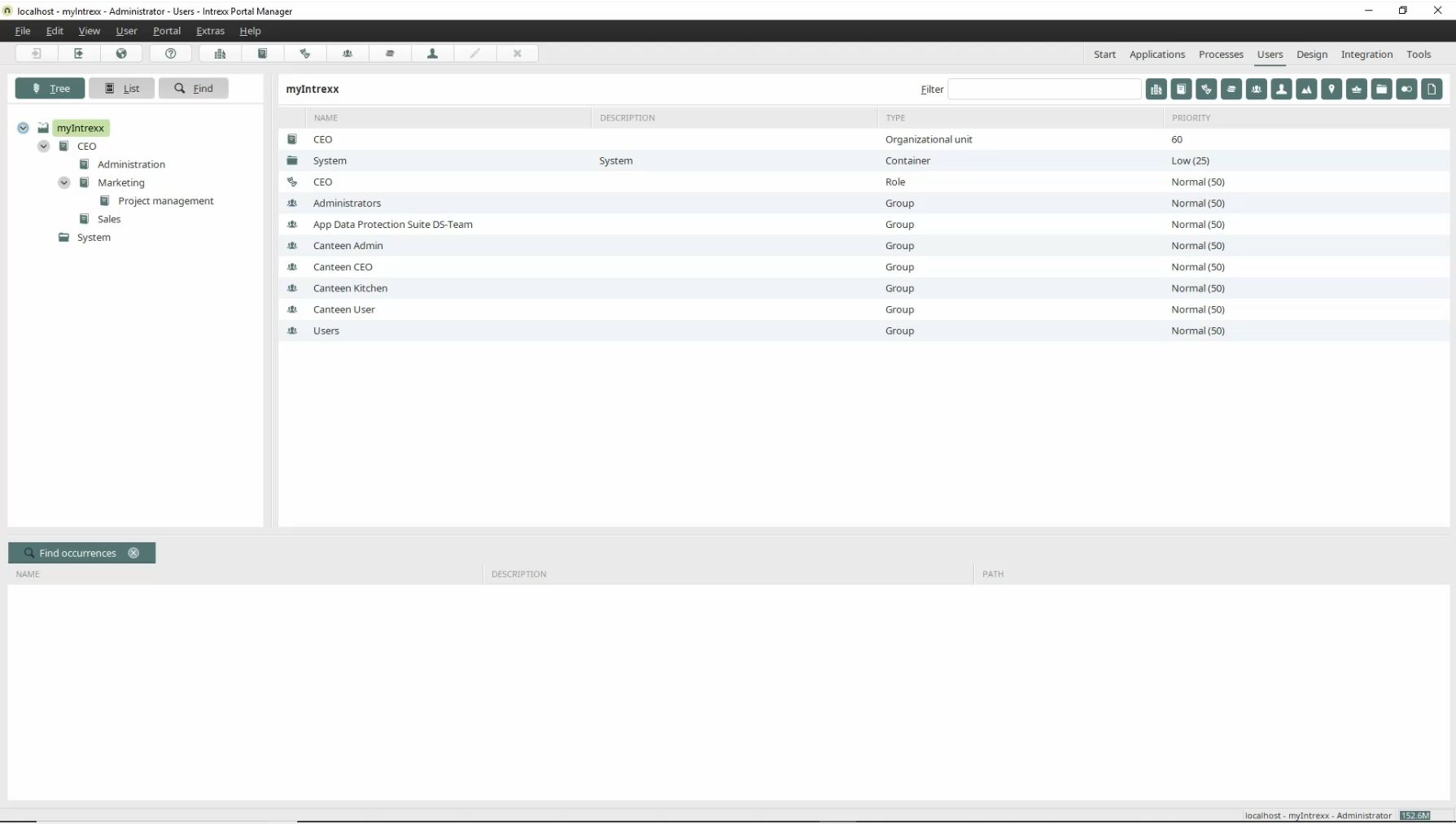
Task: Select the Canteen Kitchen group row
Action: (864, 288)
